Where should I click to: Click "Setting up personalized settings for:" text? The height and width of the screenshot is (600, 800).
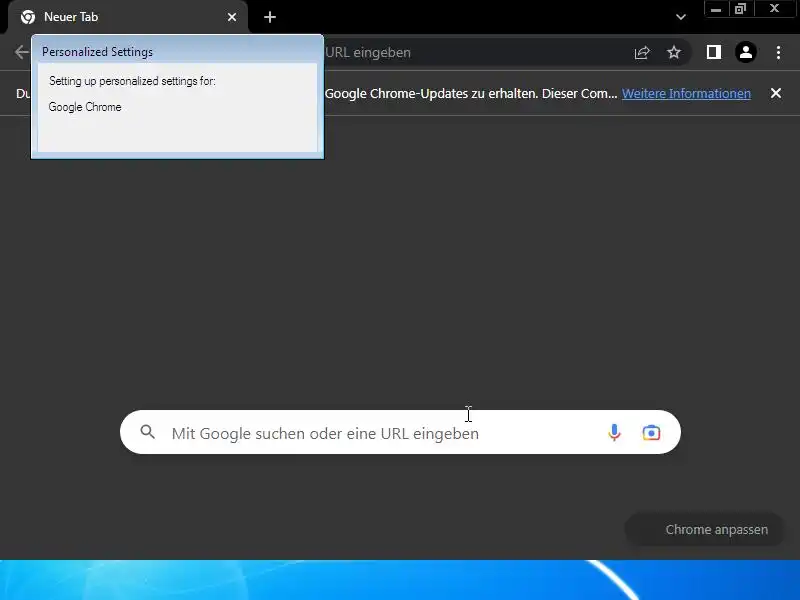[132, 81]
